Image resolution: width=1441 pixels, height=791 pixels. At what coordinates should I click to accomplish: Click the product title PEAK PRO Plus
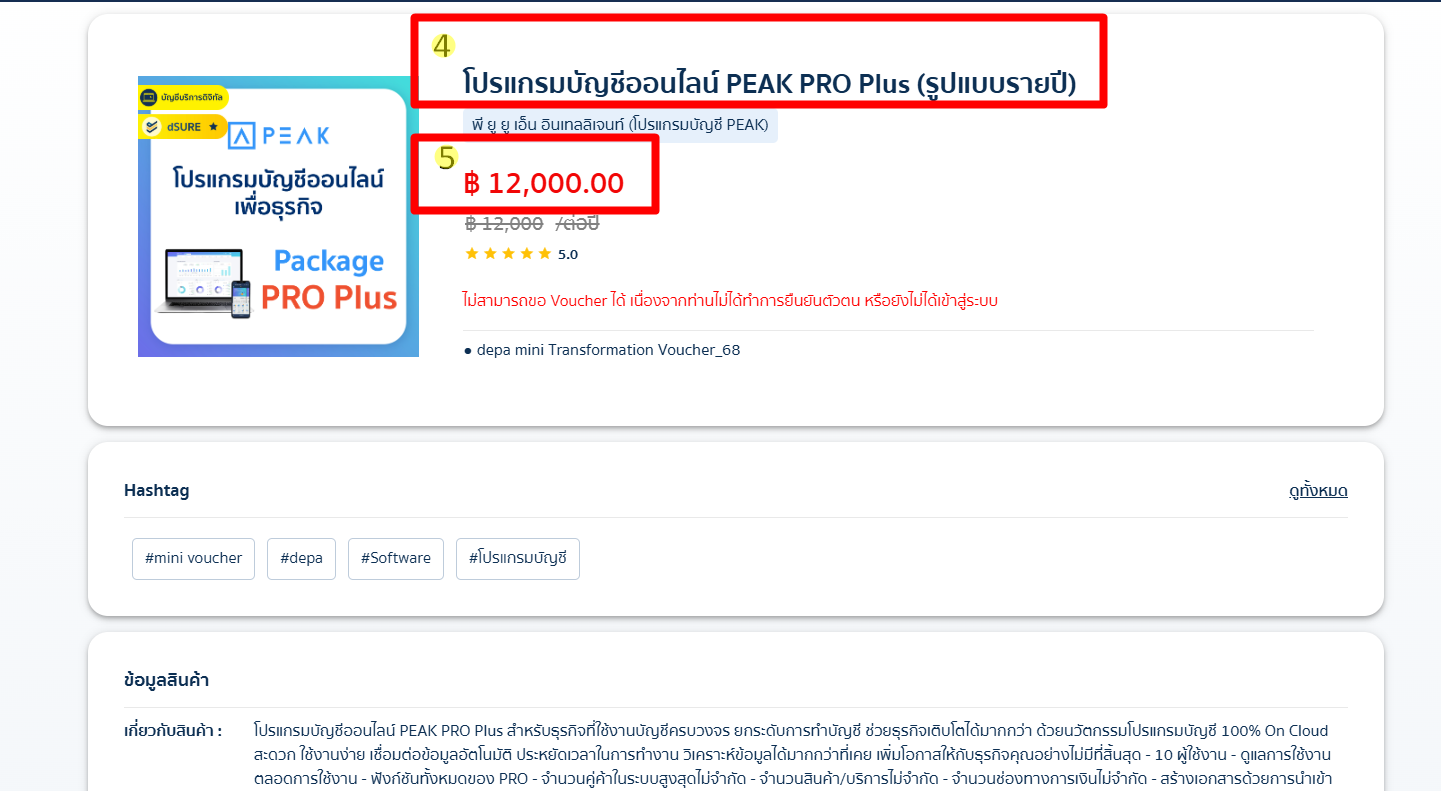[x=769, y=84]
